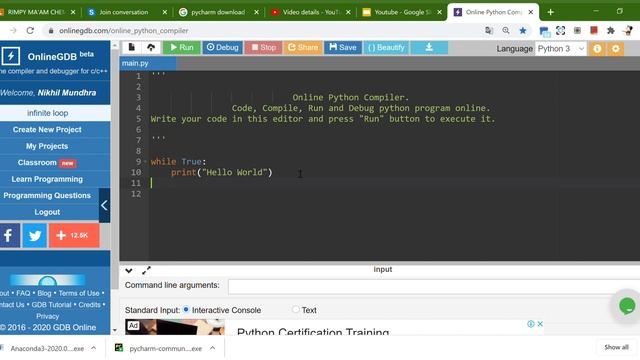This screenshot has width=640, height=360.
Task: Go forward in browser history
Action: [13, 31]
